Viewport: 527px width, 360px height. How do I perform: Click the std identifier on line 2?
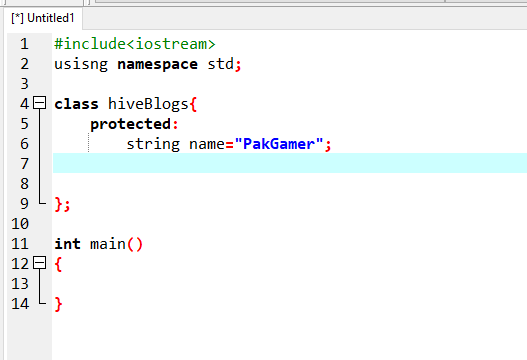pos(220,64)
